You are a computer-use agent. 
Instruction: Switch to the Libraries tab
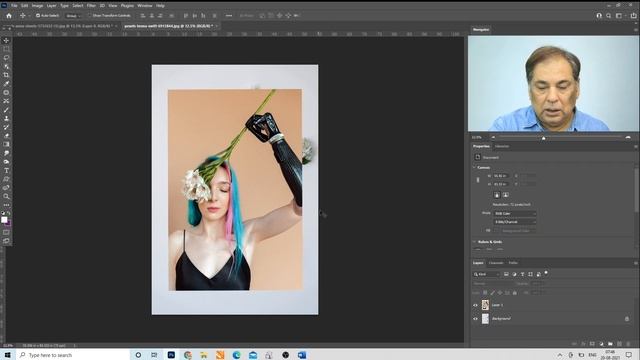click(502, 147)
